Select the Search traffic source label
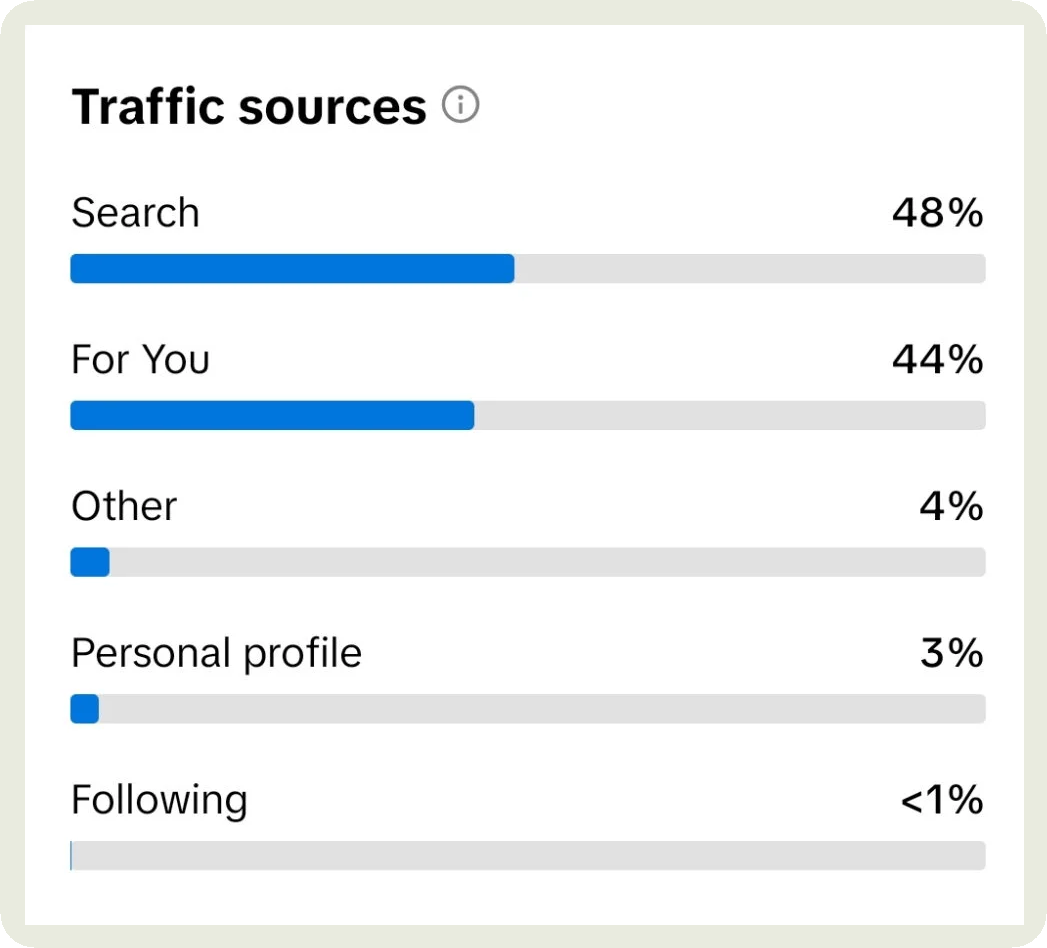Image resolution: width=1047 pixels, height=948 pixels. pyautogui.click(x=135, y=213)
